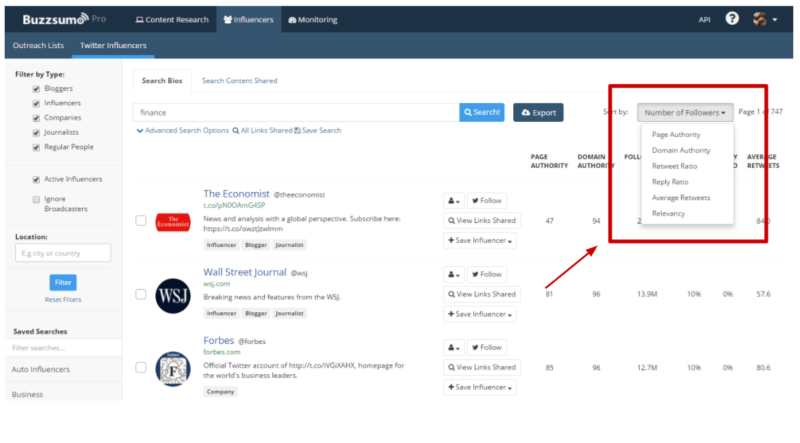This screenshot has height=443, width=800.
Task: Open the help question mark icon
Action: click(x=732, y=19)
